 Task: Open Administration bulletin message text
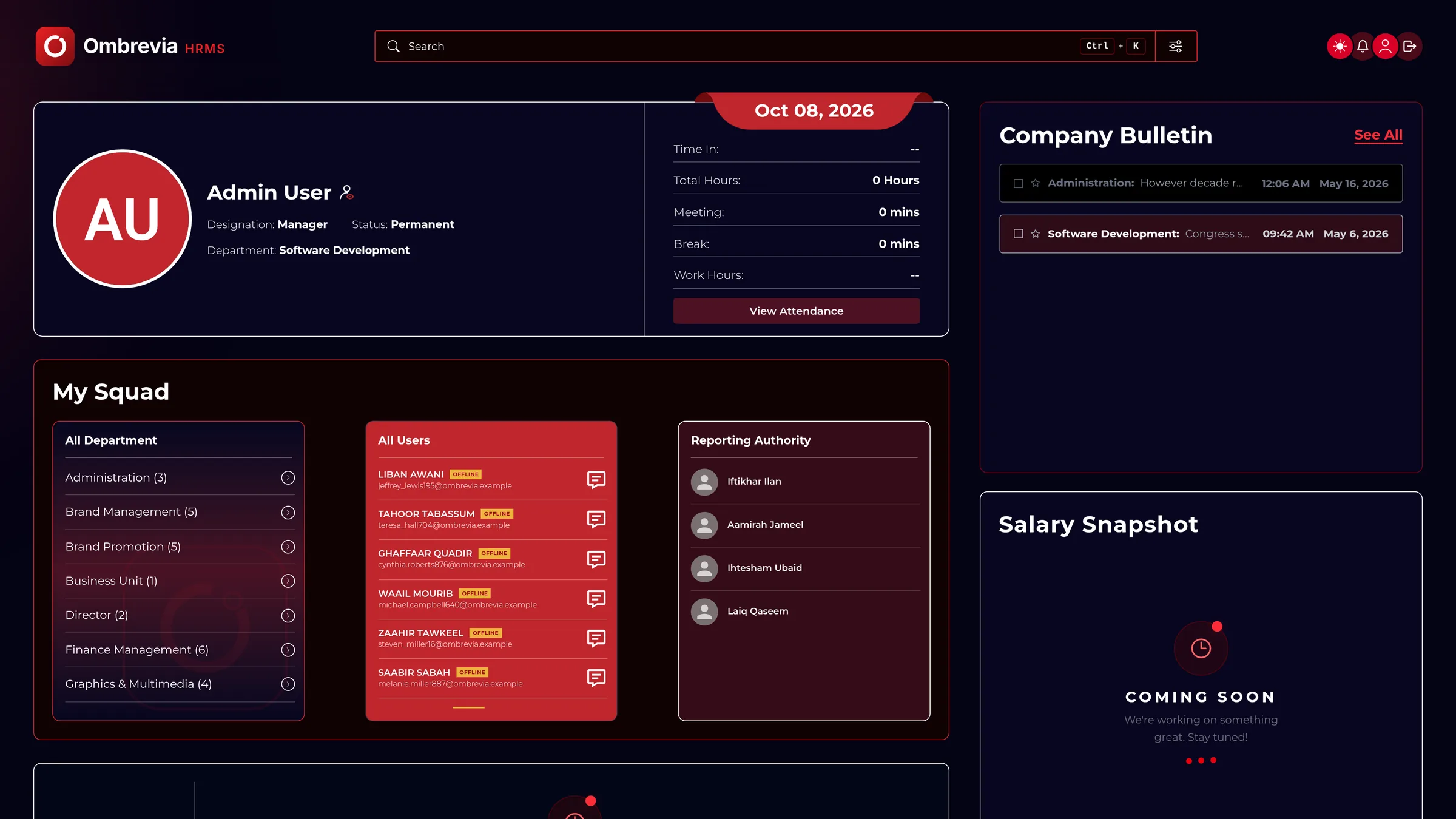(1191, 183)
